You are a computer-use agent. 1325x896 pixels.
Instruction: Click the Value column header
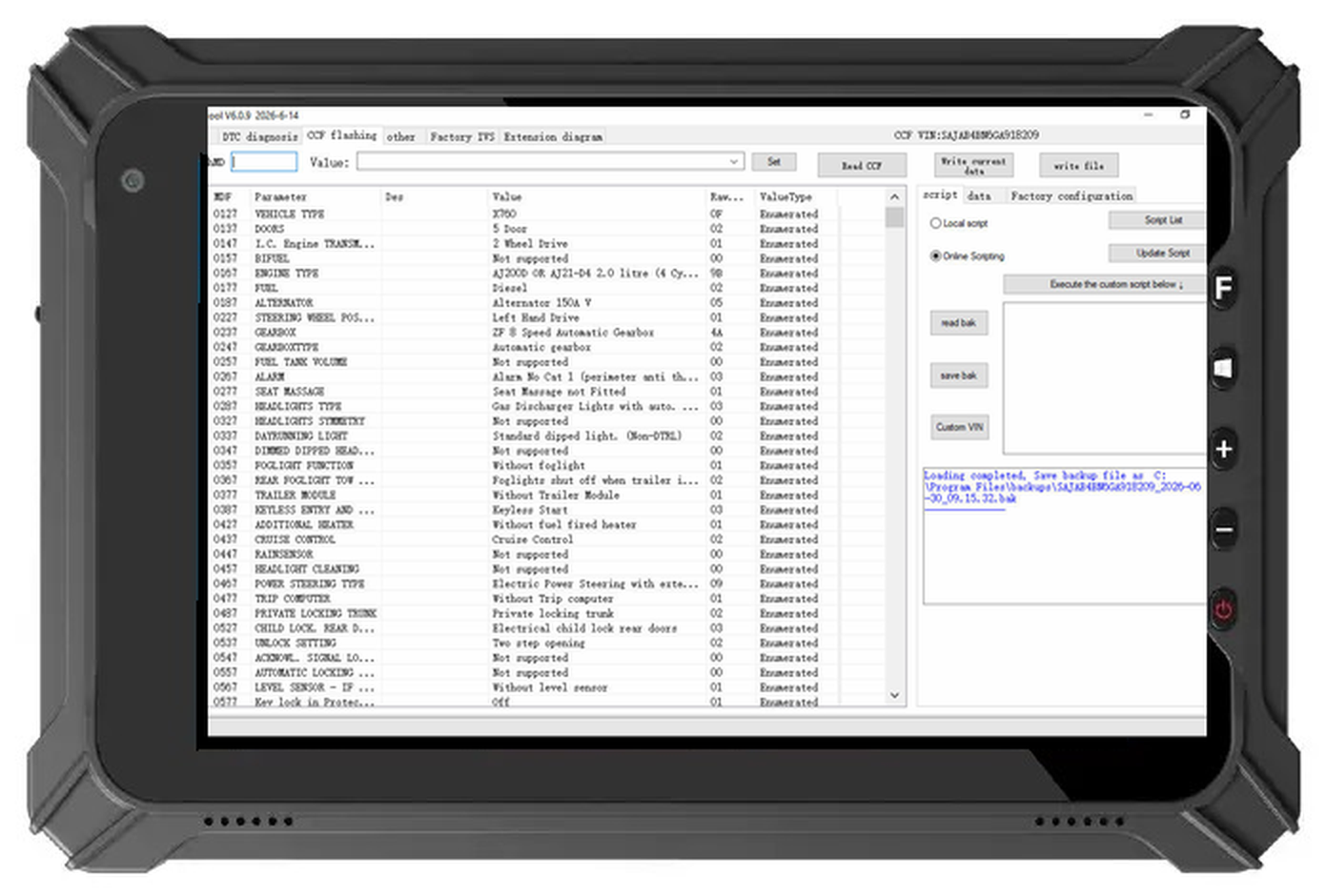coord(597,197)
